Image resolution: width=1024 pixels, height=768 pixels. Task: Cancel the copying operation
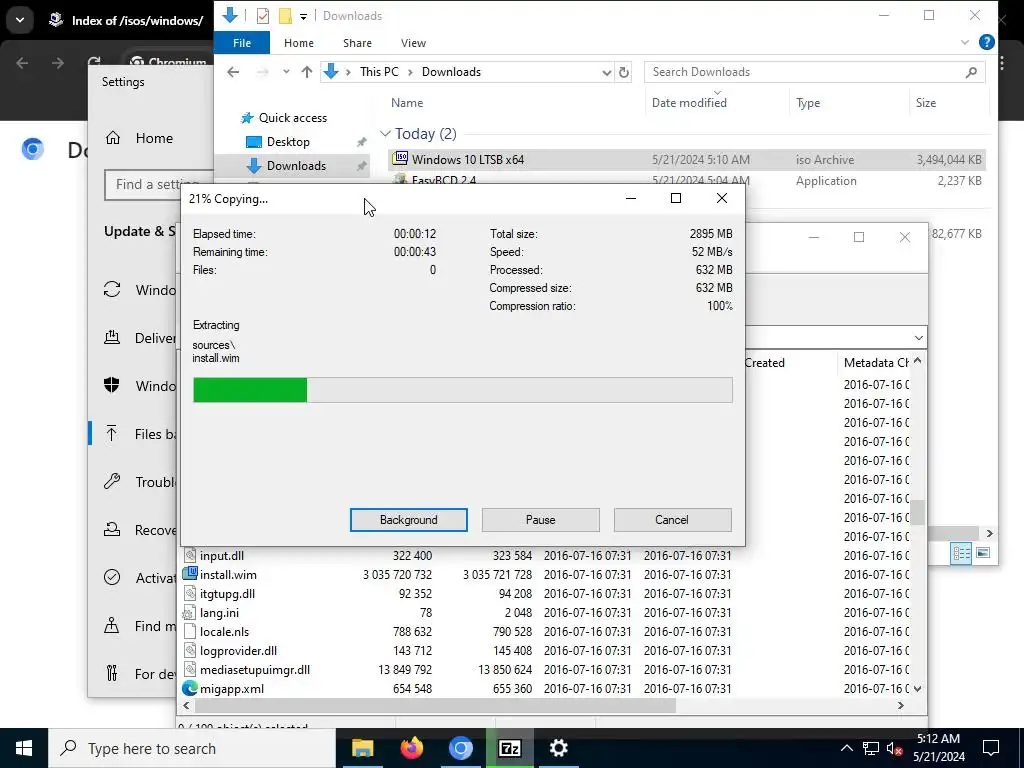672,520
